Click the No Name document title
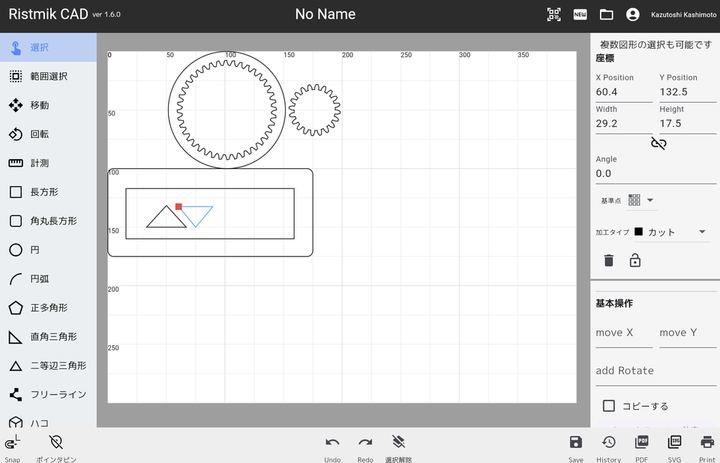720x463 pixels. tap(325, 14)
